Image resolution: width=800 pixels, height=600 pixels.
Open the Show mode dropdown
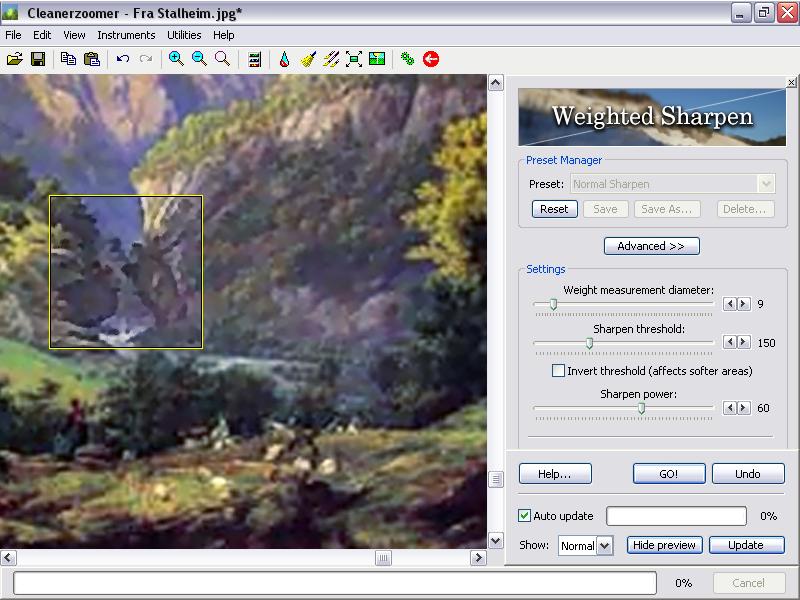(x=604, y=545)
